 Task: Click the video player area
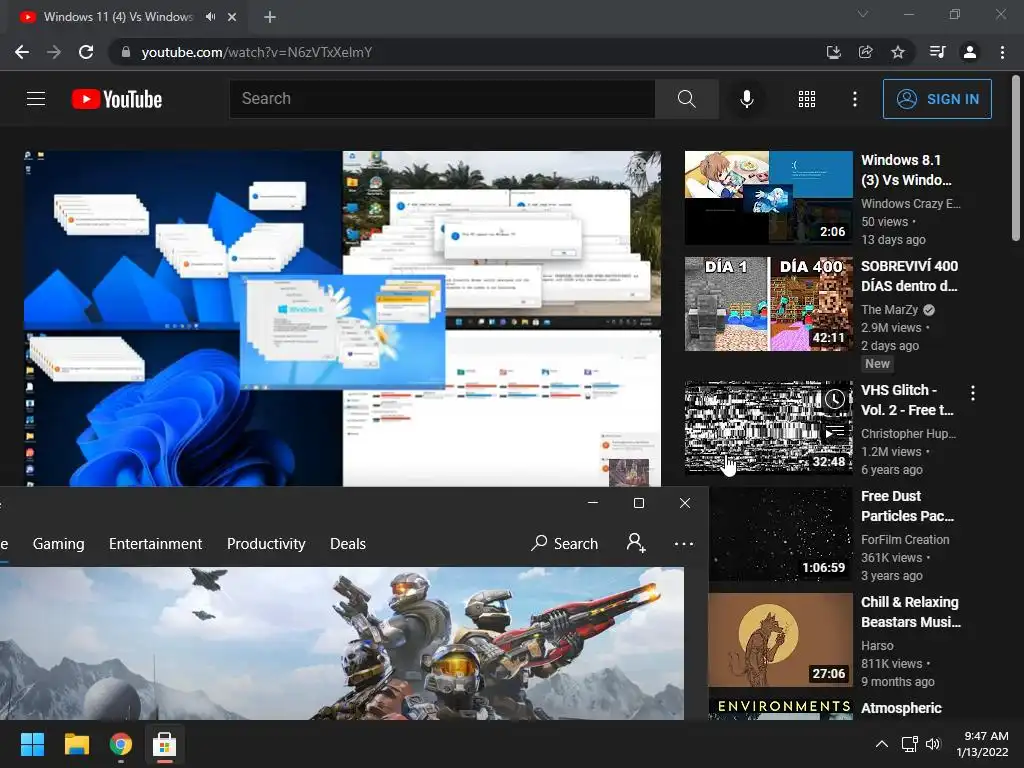click(342, 319)
